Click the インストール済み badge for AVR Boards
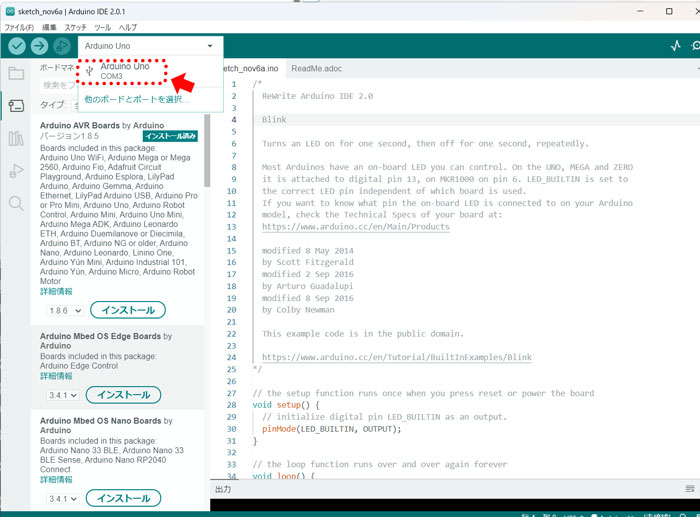Screen dimensions: 700x517 click(x=170, y=136)
